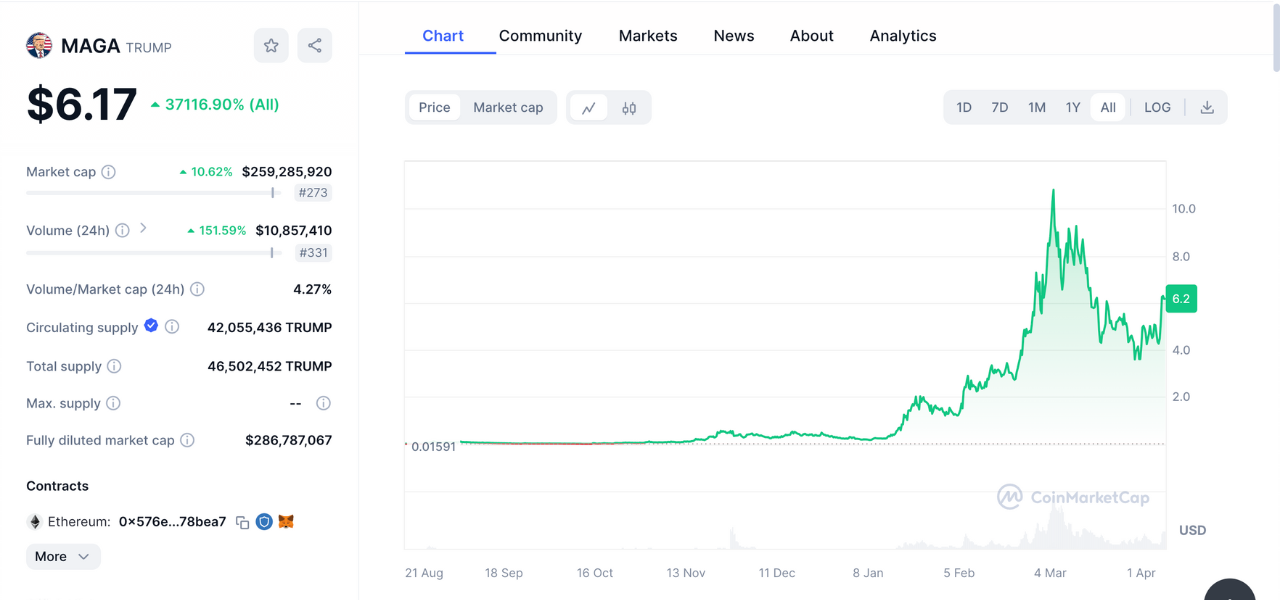Switch to candlestick chart icon
The width and height of the screenshot is (1280, 600).
tap(629, 108)
